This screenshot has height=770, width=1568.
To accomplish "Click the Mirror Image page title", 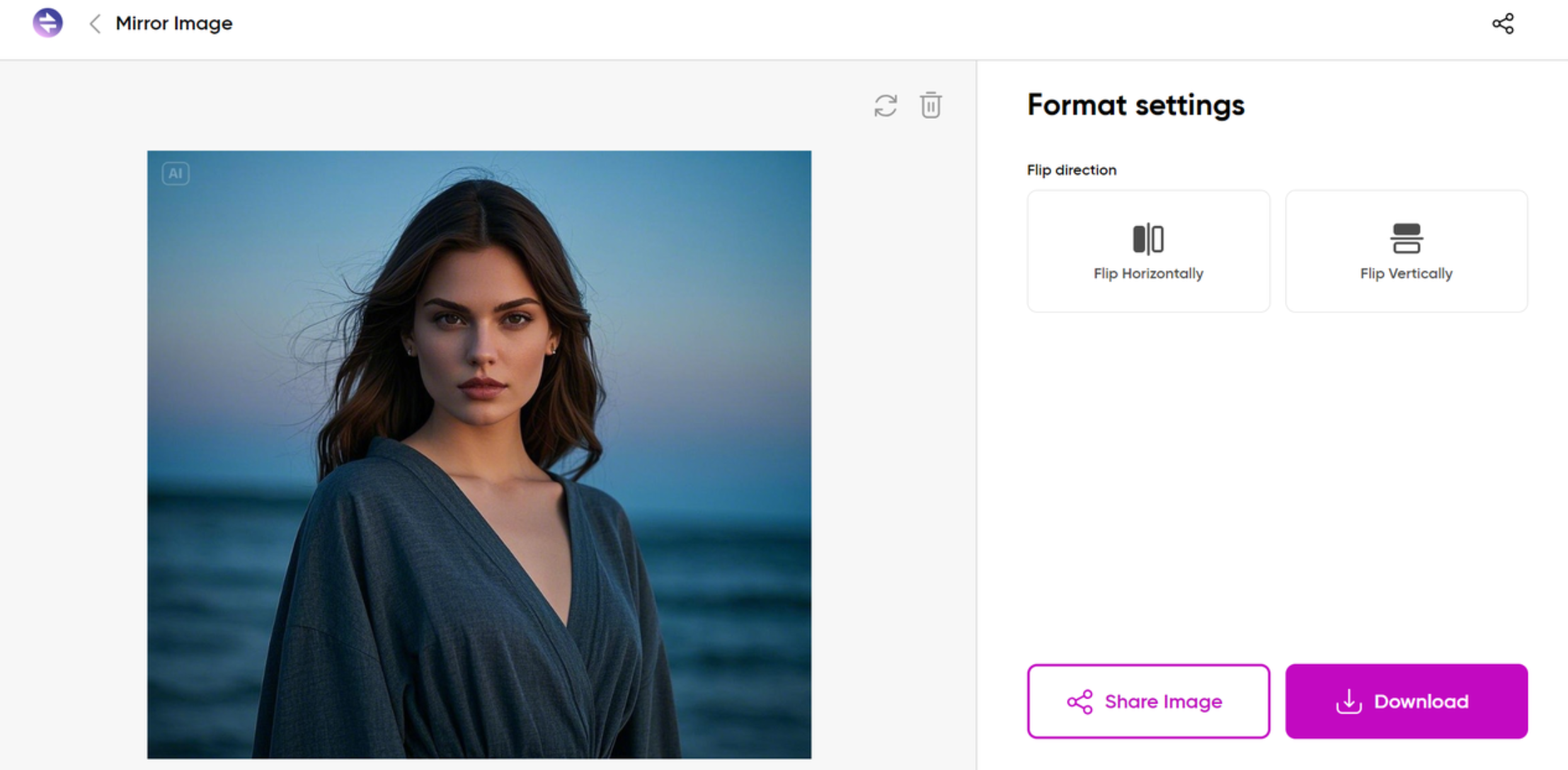I will tap(174, 23).
